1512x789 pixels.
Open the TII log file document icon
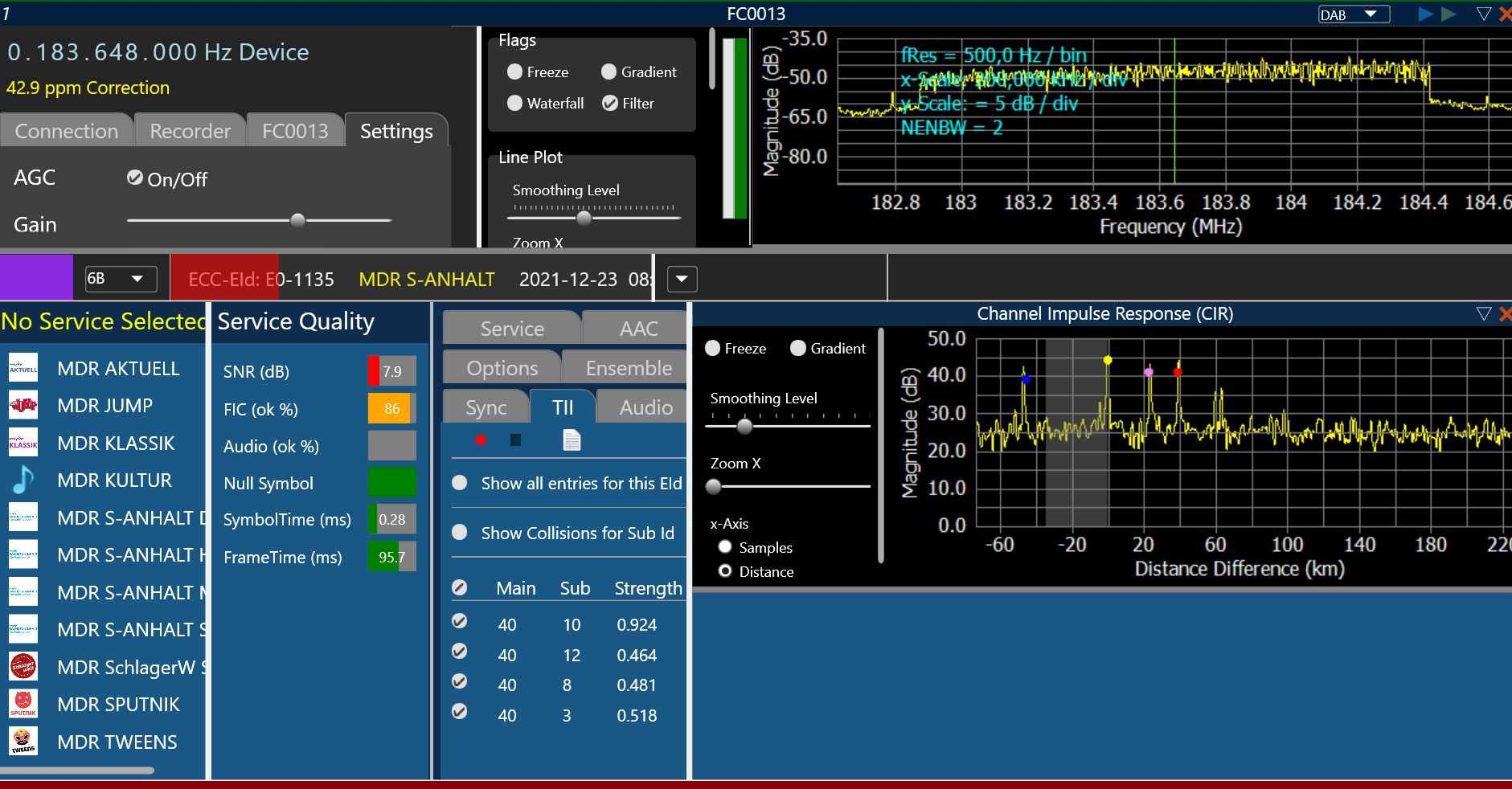click(x=572, y=440)
